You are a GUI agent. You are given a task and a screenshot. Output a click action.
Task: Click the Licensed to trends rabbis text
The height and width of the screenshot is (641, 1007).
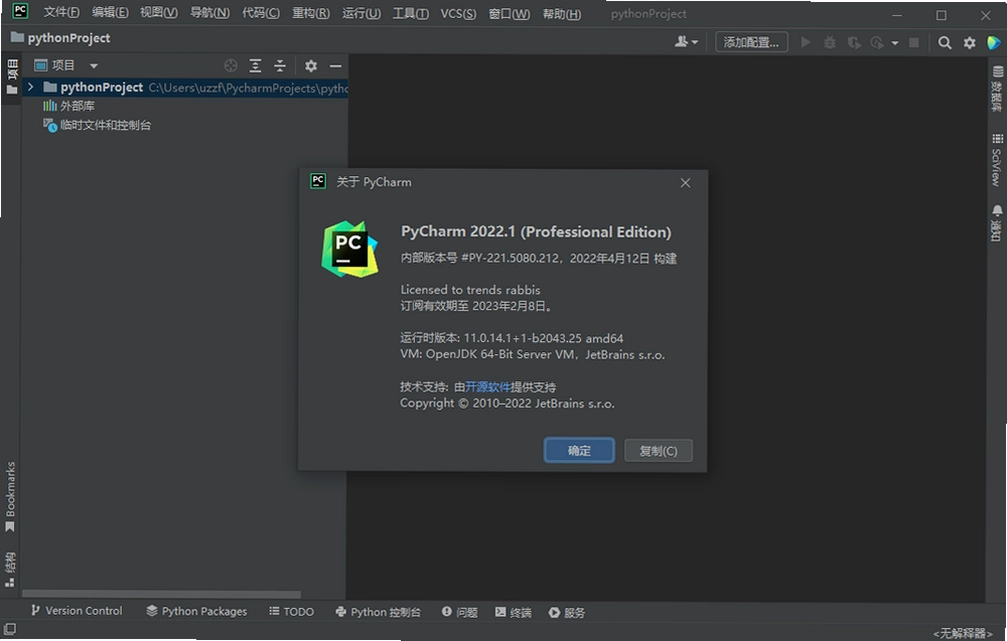point(470,290)
